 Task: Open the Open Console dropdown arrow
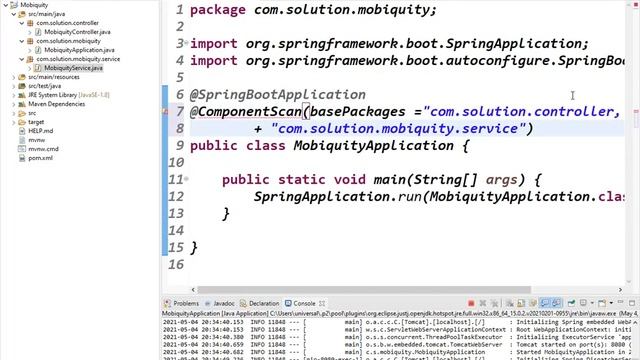(611, 303)
